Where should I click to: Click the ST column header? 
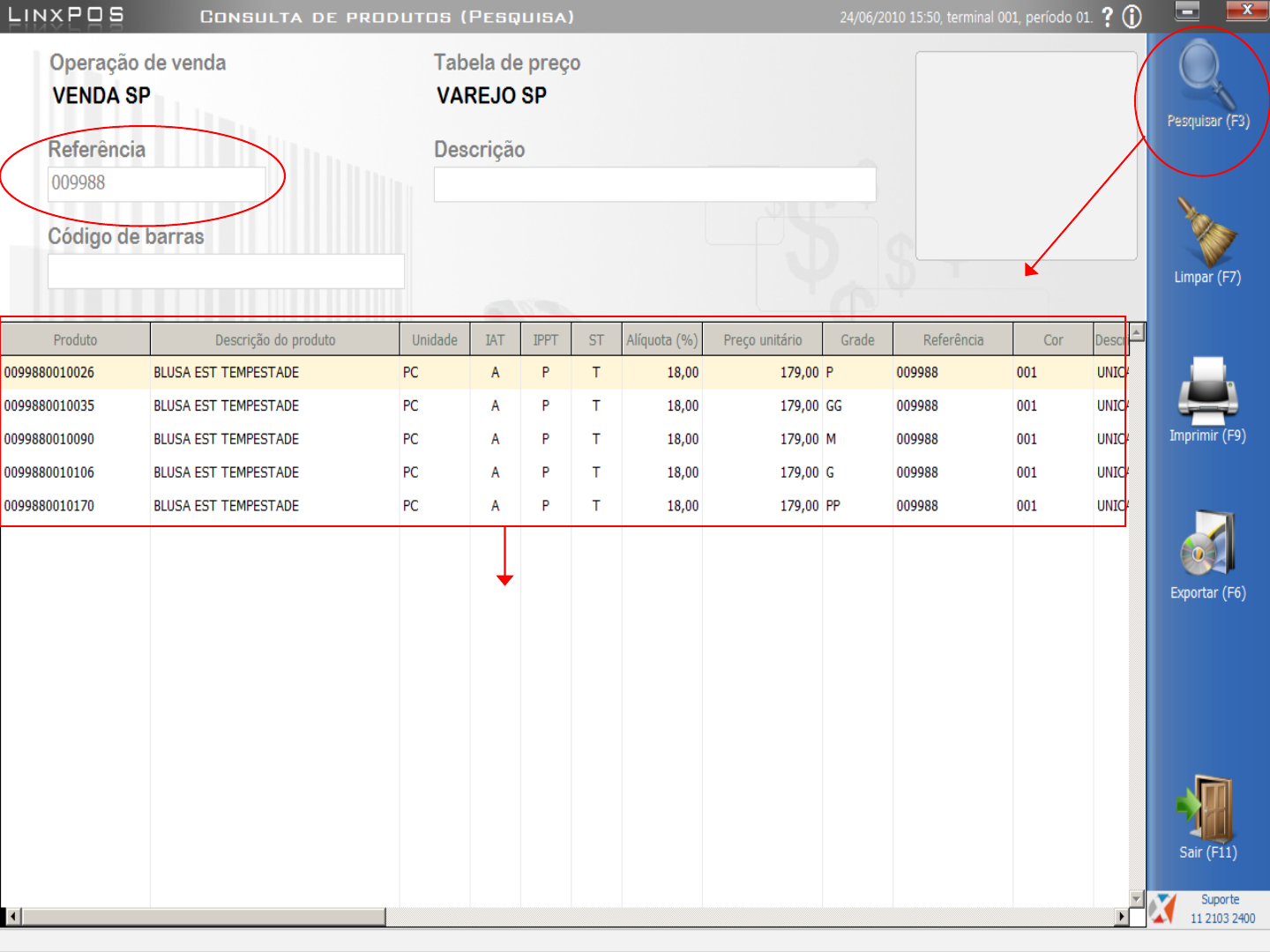(x=596, y=339)
